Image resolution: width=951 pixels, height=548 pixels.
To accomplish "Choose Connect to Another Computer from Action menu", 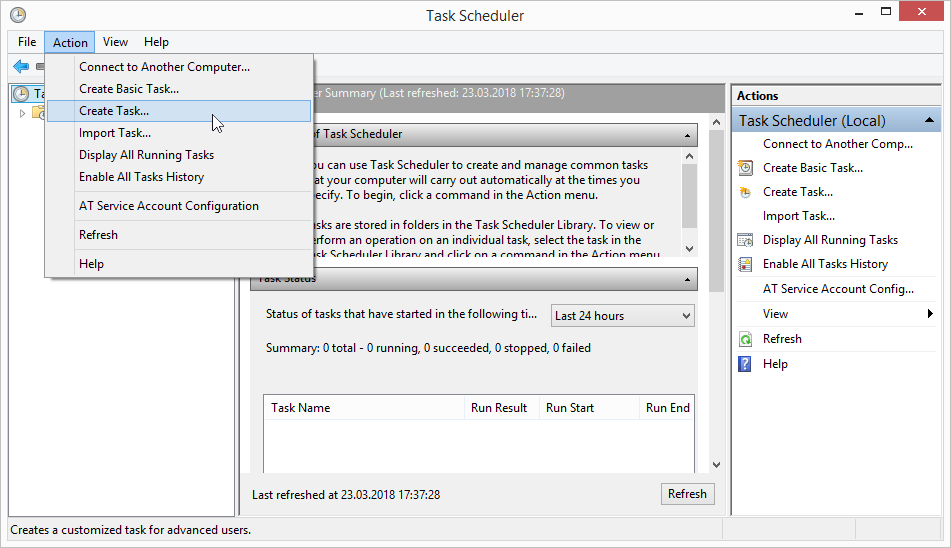I will (179, 67).
